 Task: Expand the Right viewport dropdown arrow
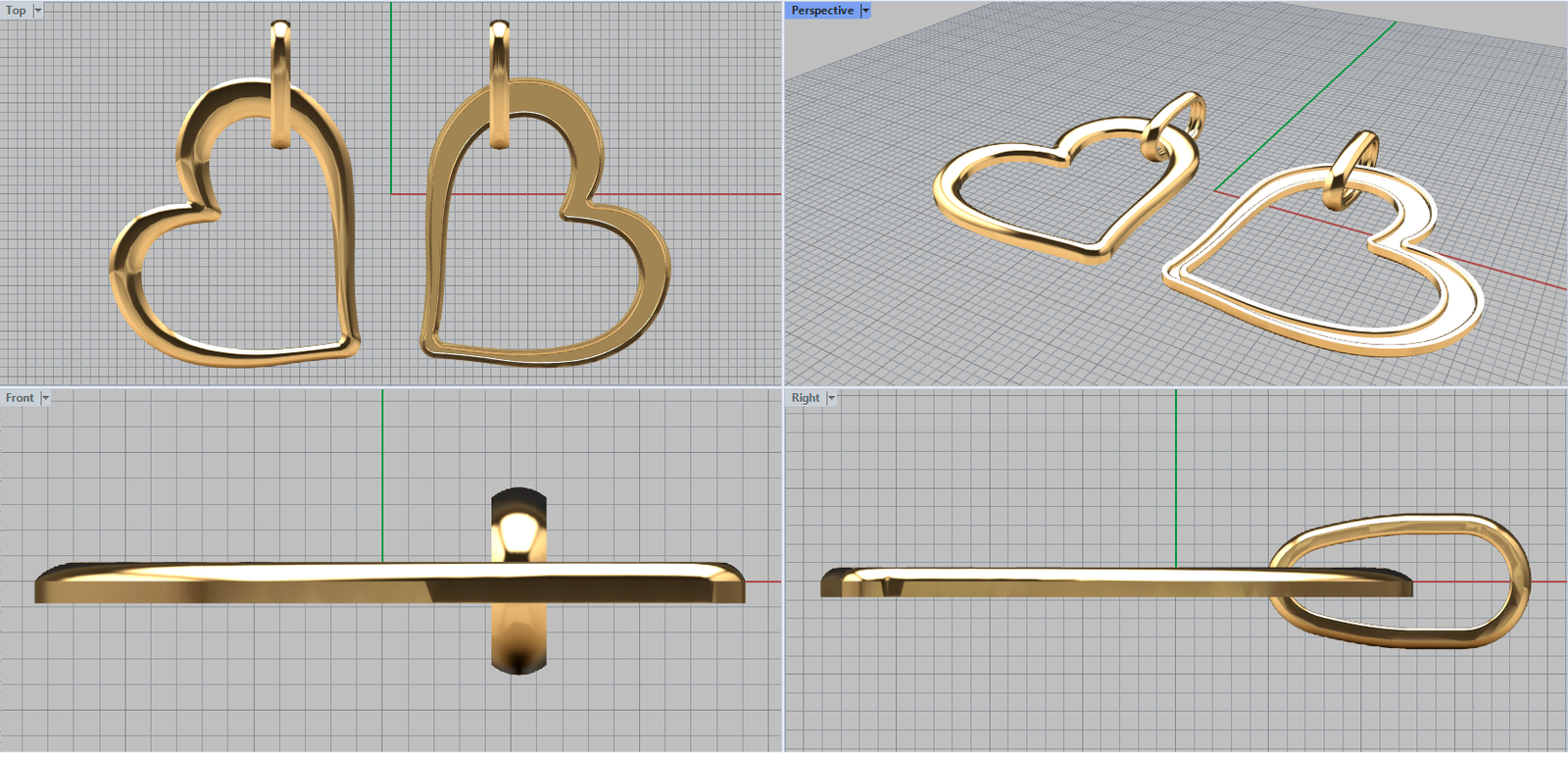click(832, 398)
